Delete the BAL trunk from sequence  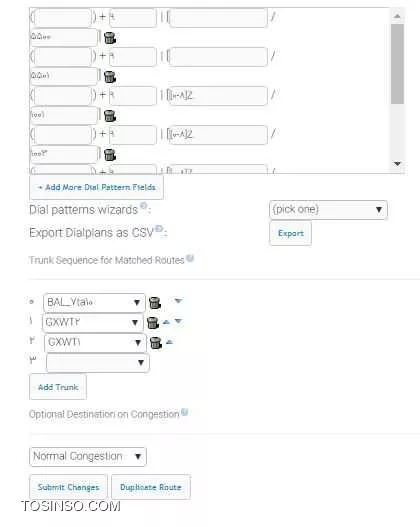[155, 302]
